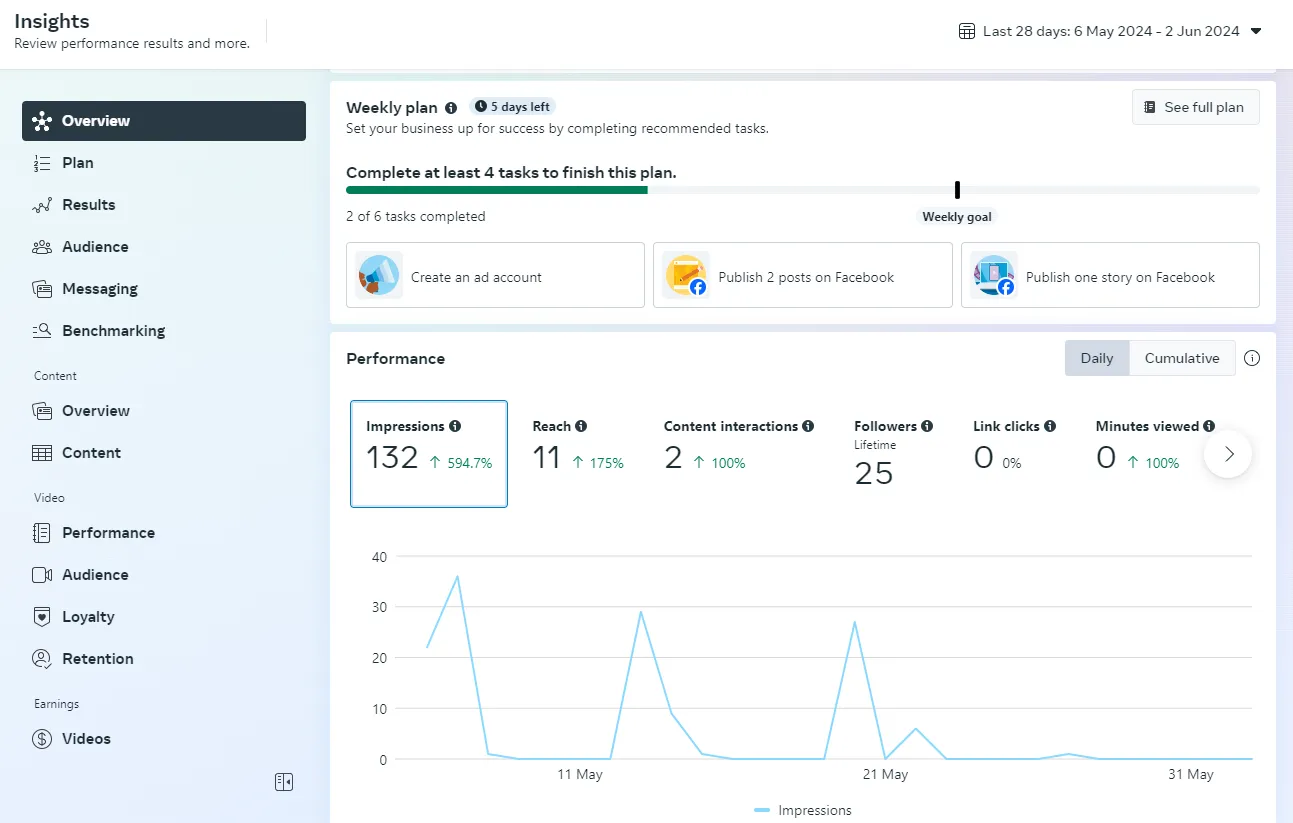The width and height of the screenshot is (1293, 823).
Task: Click the info icon next to Weekly plan
Action: click(451, 108)
